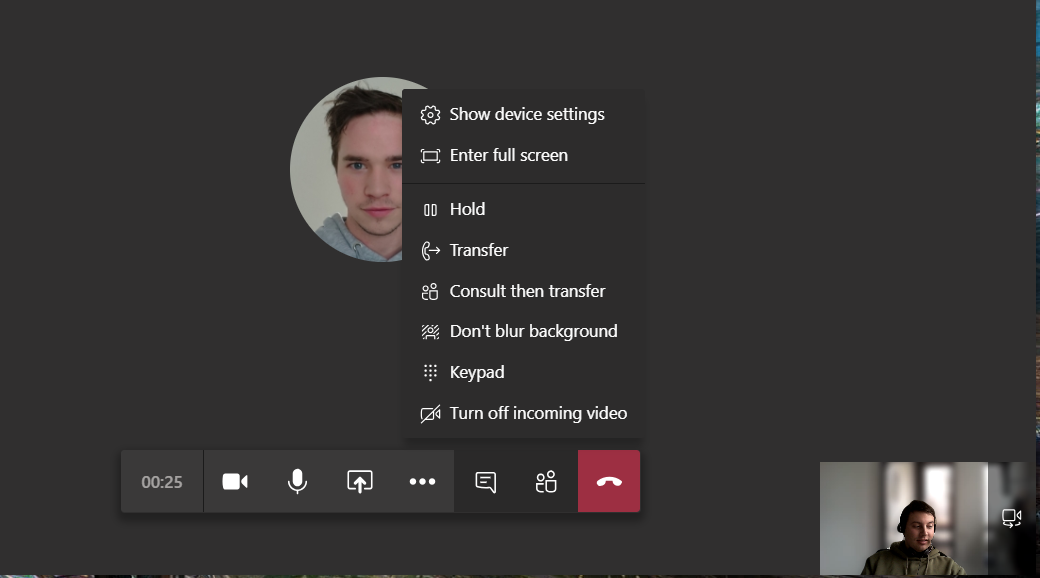Show participants panel
1040x578 pixels.
point(546,482)
